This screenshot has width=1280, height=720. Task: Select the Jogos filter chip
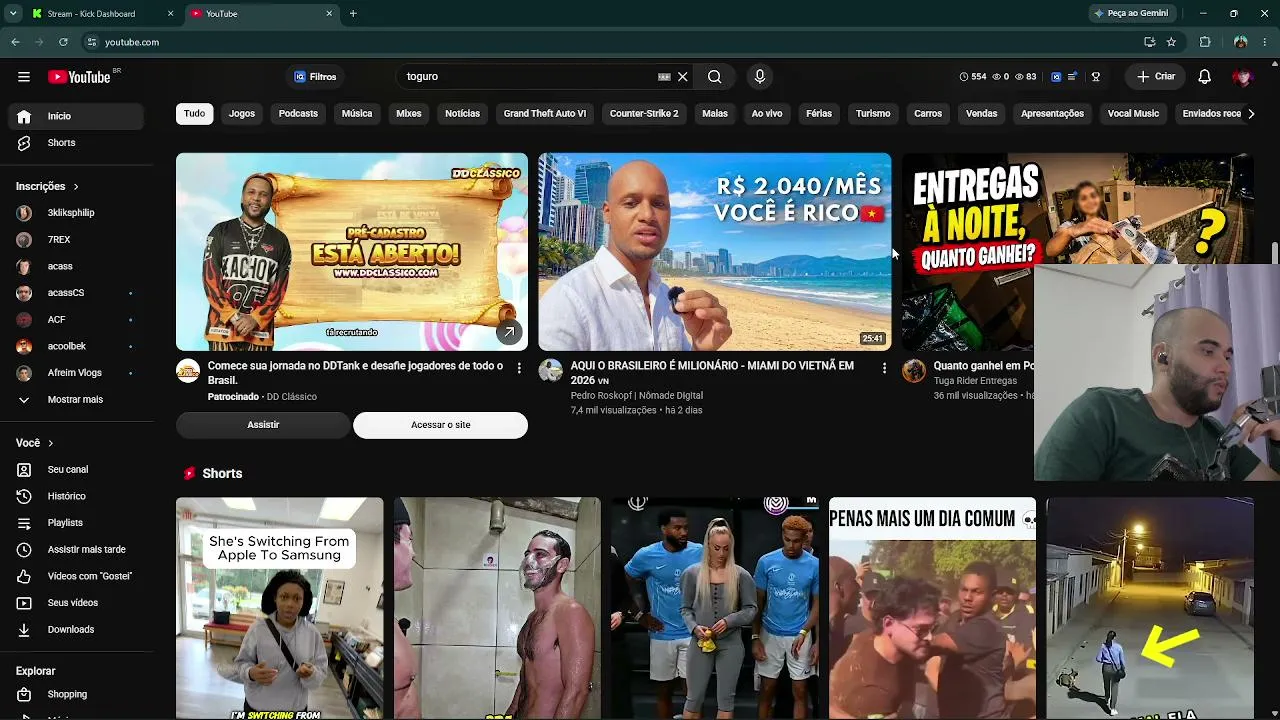pos(242,114)
